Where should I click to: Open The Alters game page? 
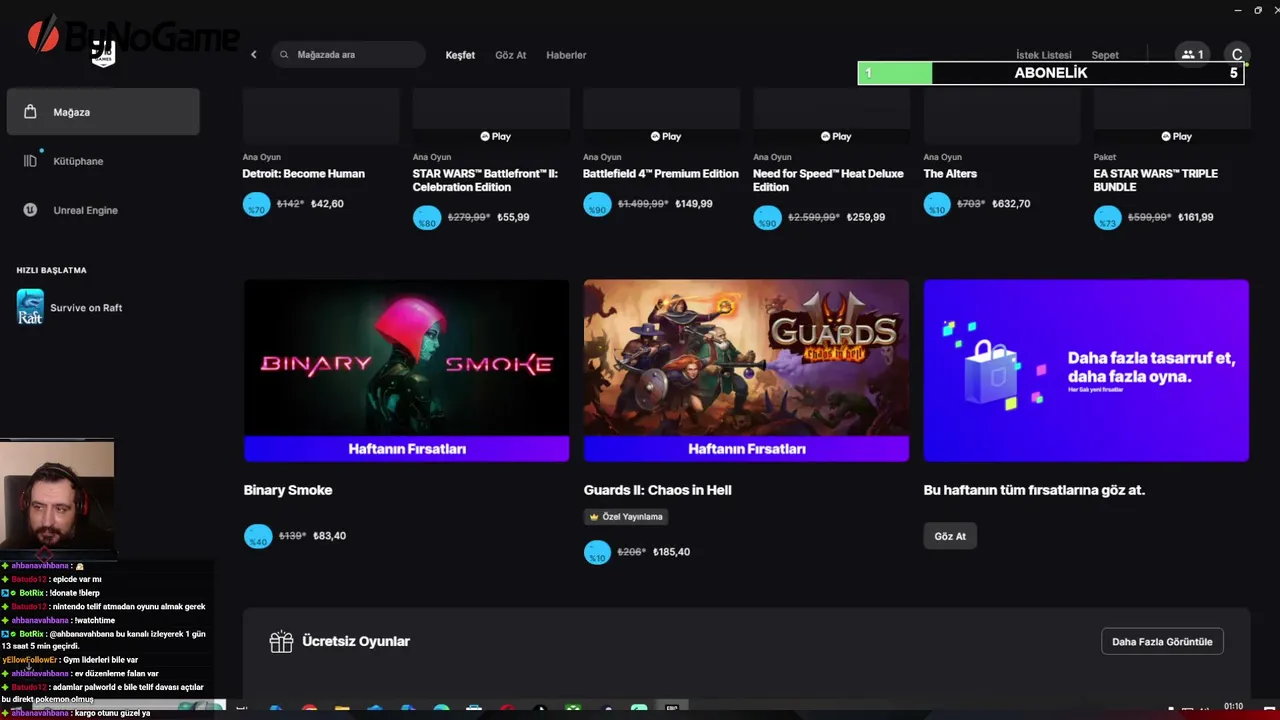pos(950,174)
